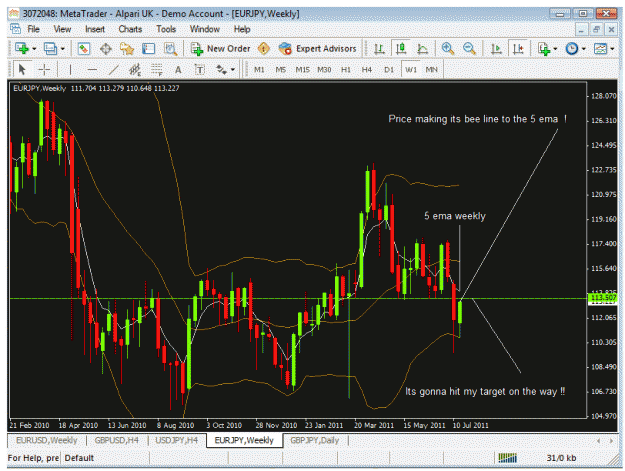
Task: Open the Window menu
Action: coord(204,29)
